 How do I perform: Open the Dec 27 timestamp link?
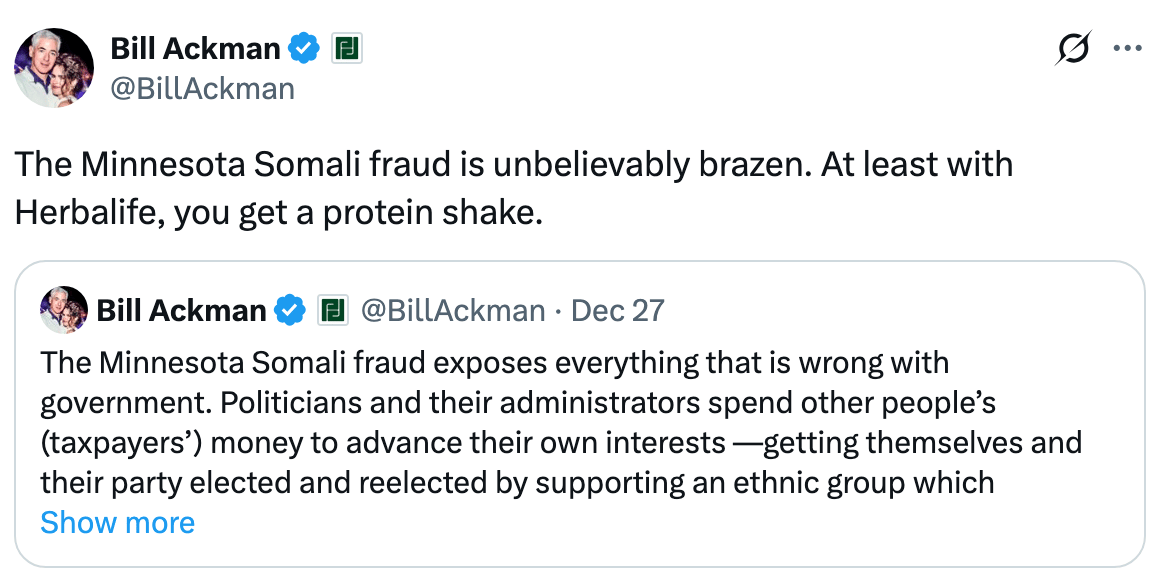[617, 310]
